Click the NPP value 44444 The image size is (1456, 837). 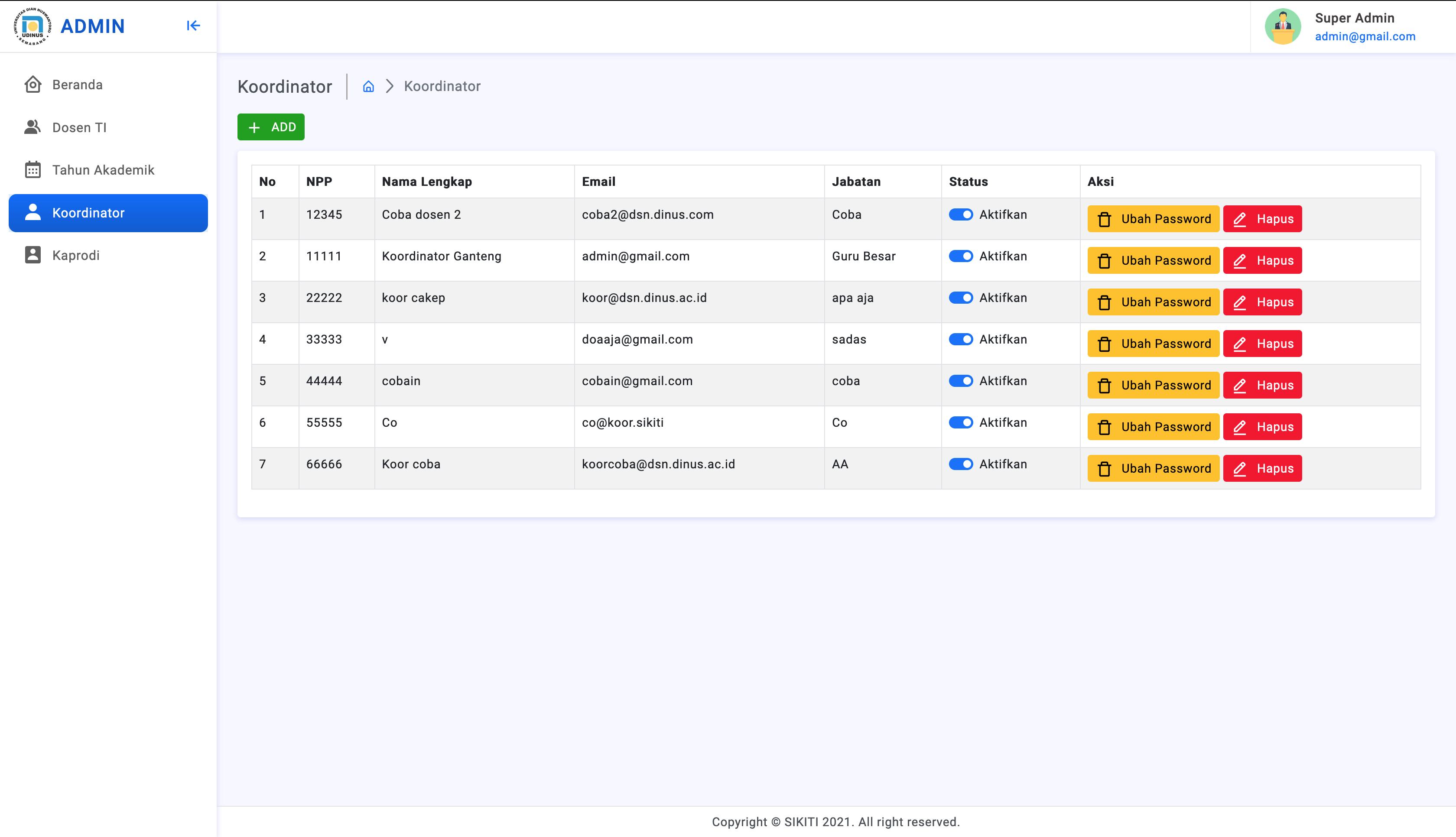point(324,380)
